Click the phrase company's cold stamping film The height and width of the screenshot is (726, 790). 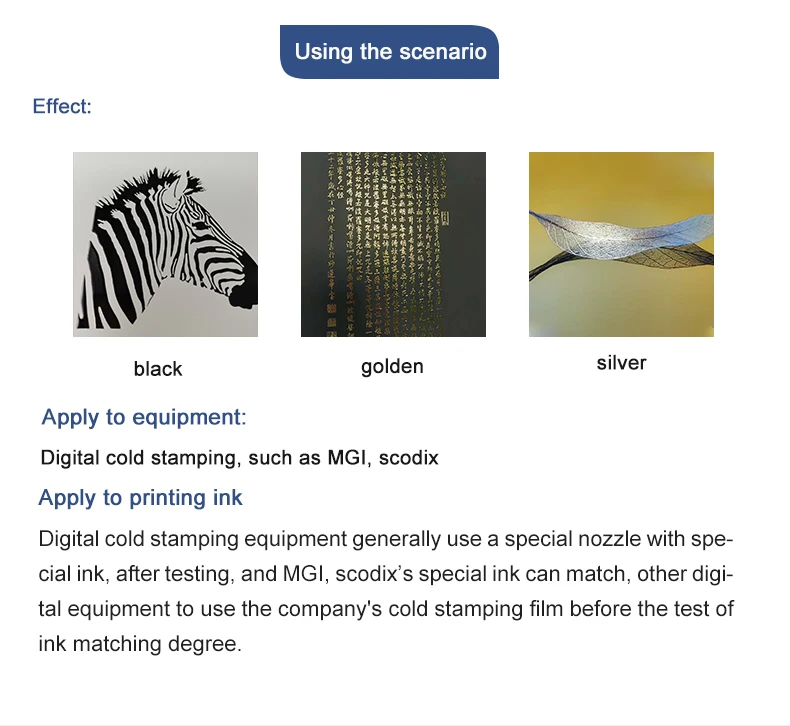click(420, 609)
